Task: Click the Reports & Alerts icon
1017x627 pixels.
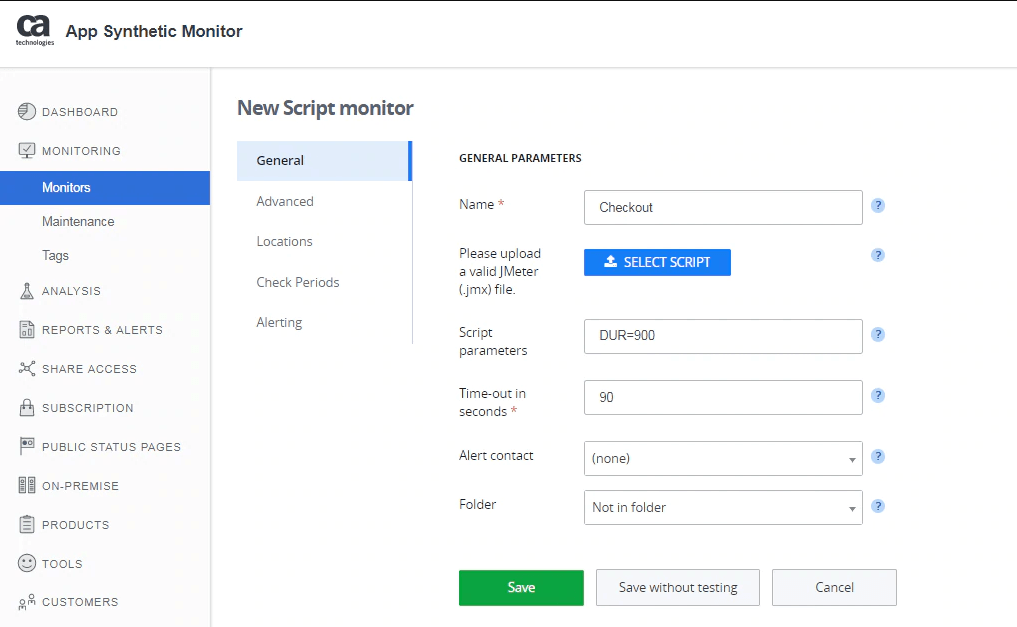Action: click(27, 330)
